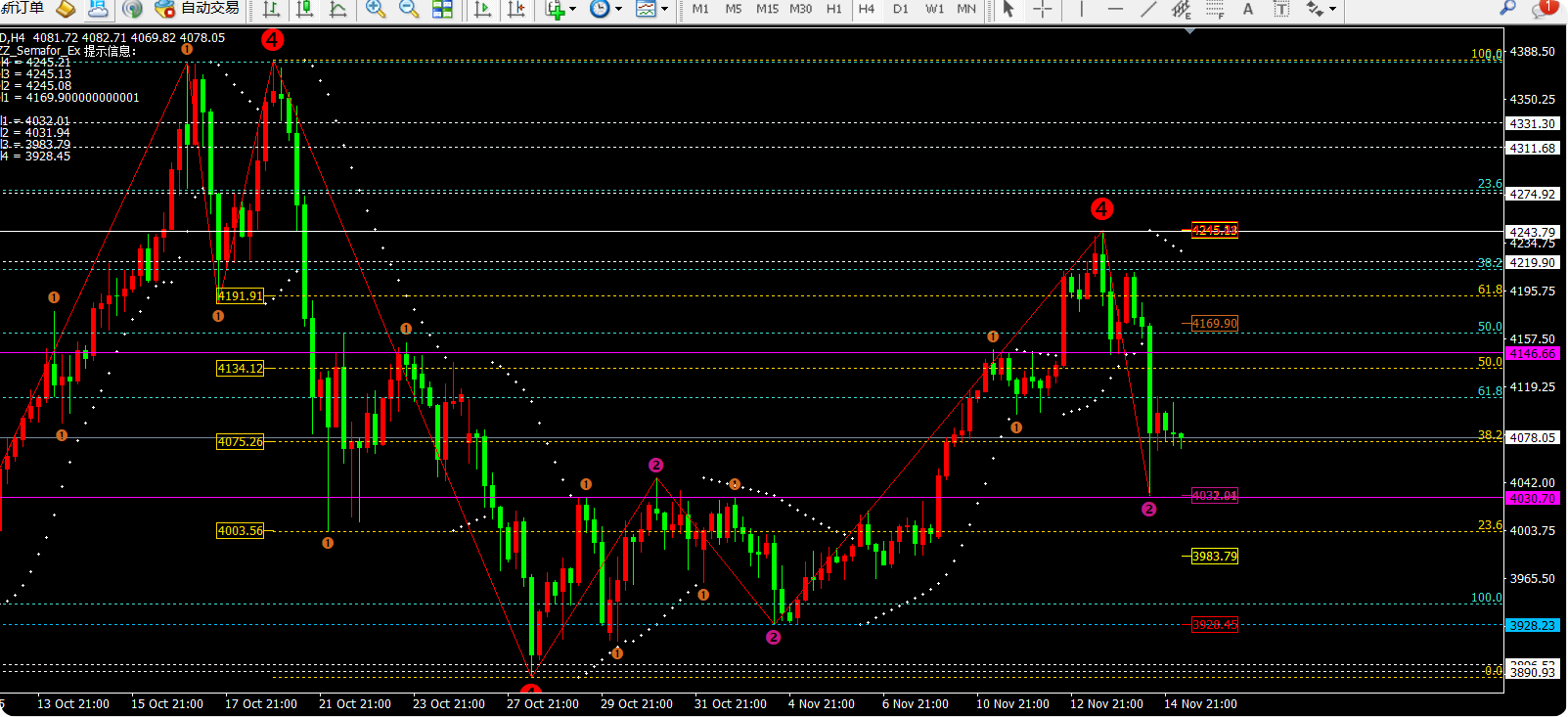
Task: Select the trendline drawing tool
Action: [1148, 9]
